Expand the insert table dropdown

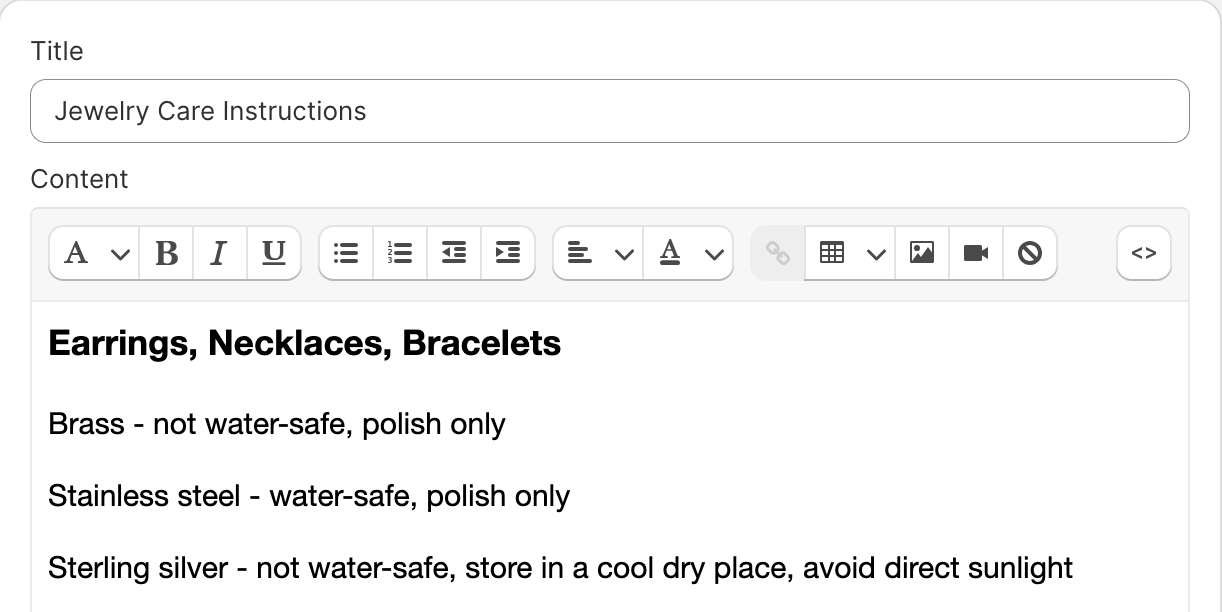tap(850, 253)
